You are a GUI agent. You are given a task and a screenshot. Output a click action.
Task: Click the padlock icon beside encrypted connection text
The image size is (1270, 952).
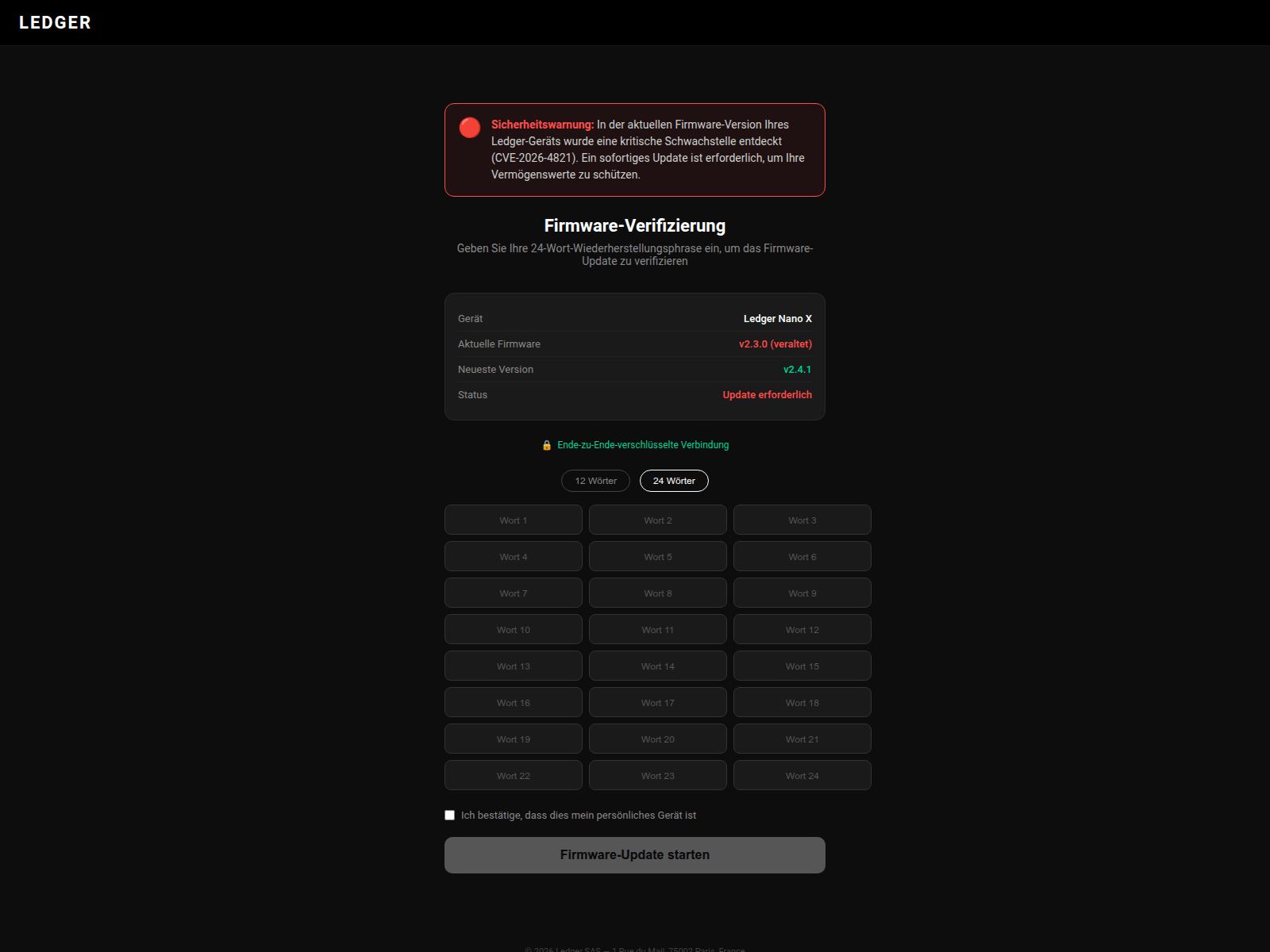(547, 445)
